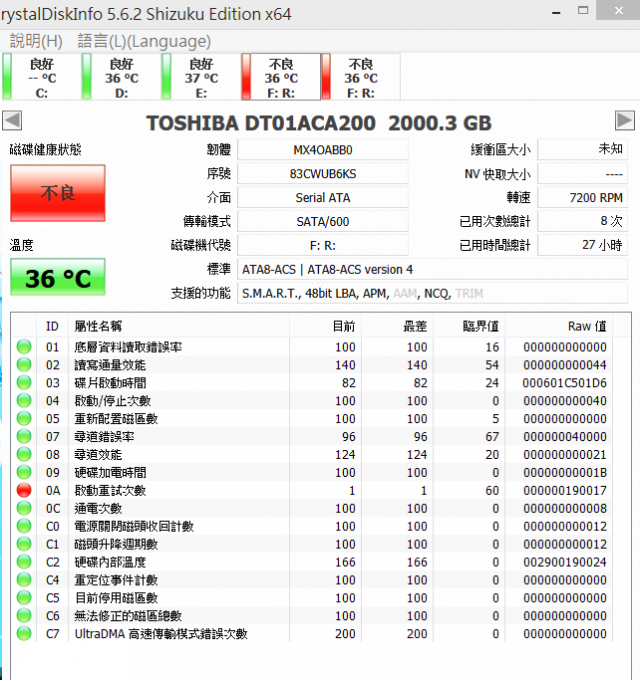This screenshot has height=681, width=640.
Task: Open the 語言(L)(Language) menu
Action: click(144, 41)
